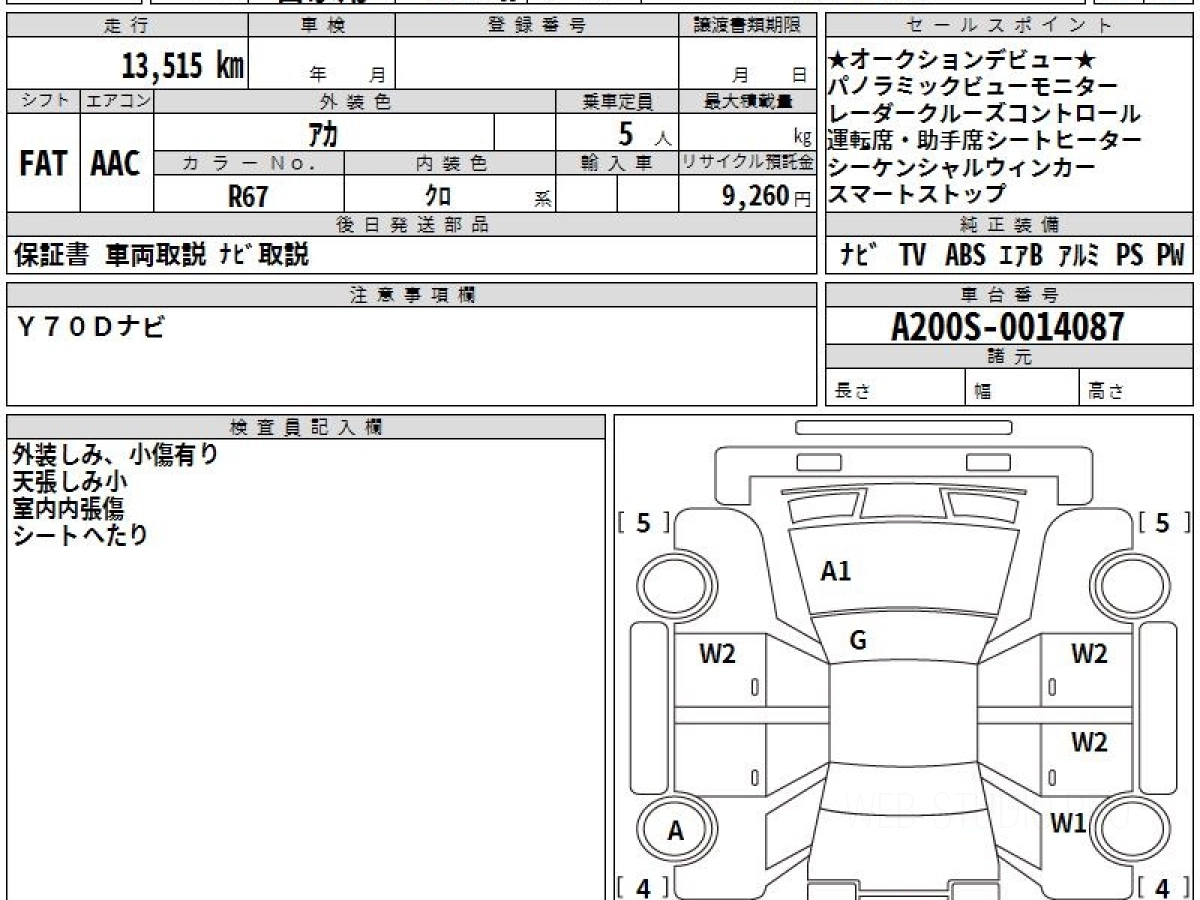Click the A1 mark on the hood diagram
The image size is (1200, 900).
tap(835, 572)
